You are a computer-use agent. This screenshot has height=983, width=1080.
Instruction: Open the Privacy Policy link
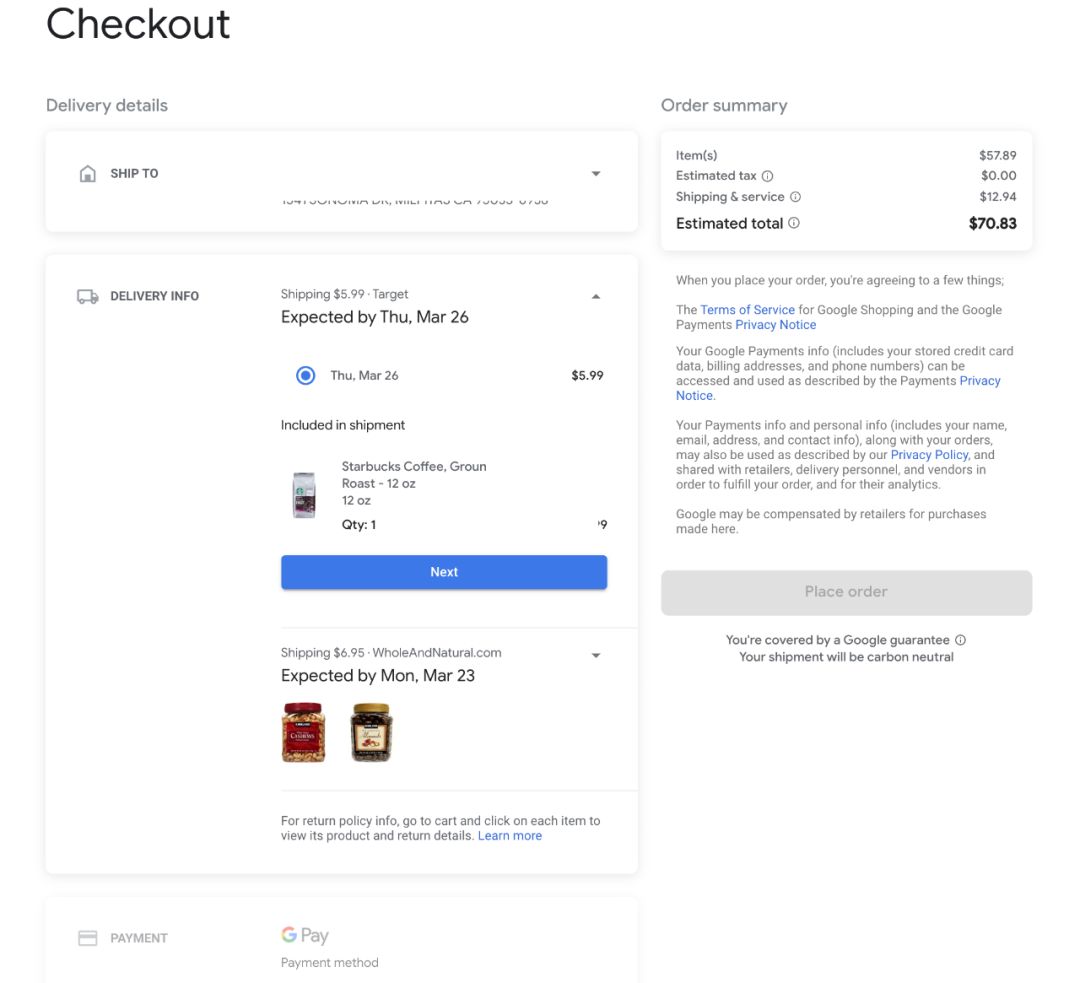tap(929, 455)
